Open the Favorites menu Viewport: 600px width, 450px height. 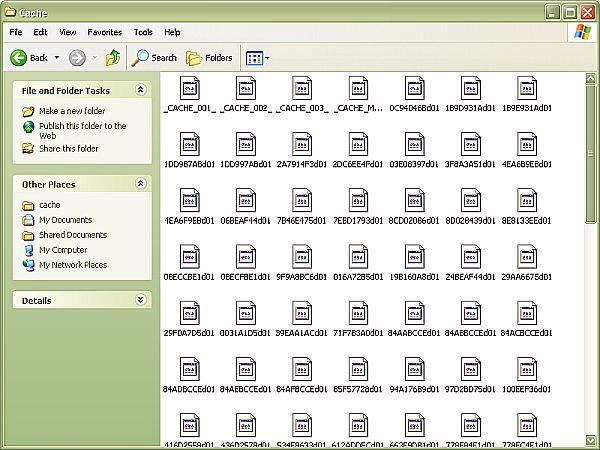pyautogui.click(x=105, y=32)
